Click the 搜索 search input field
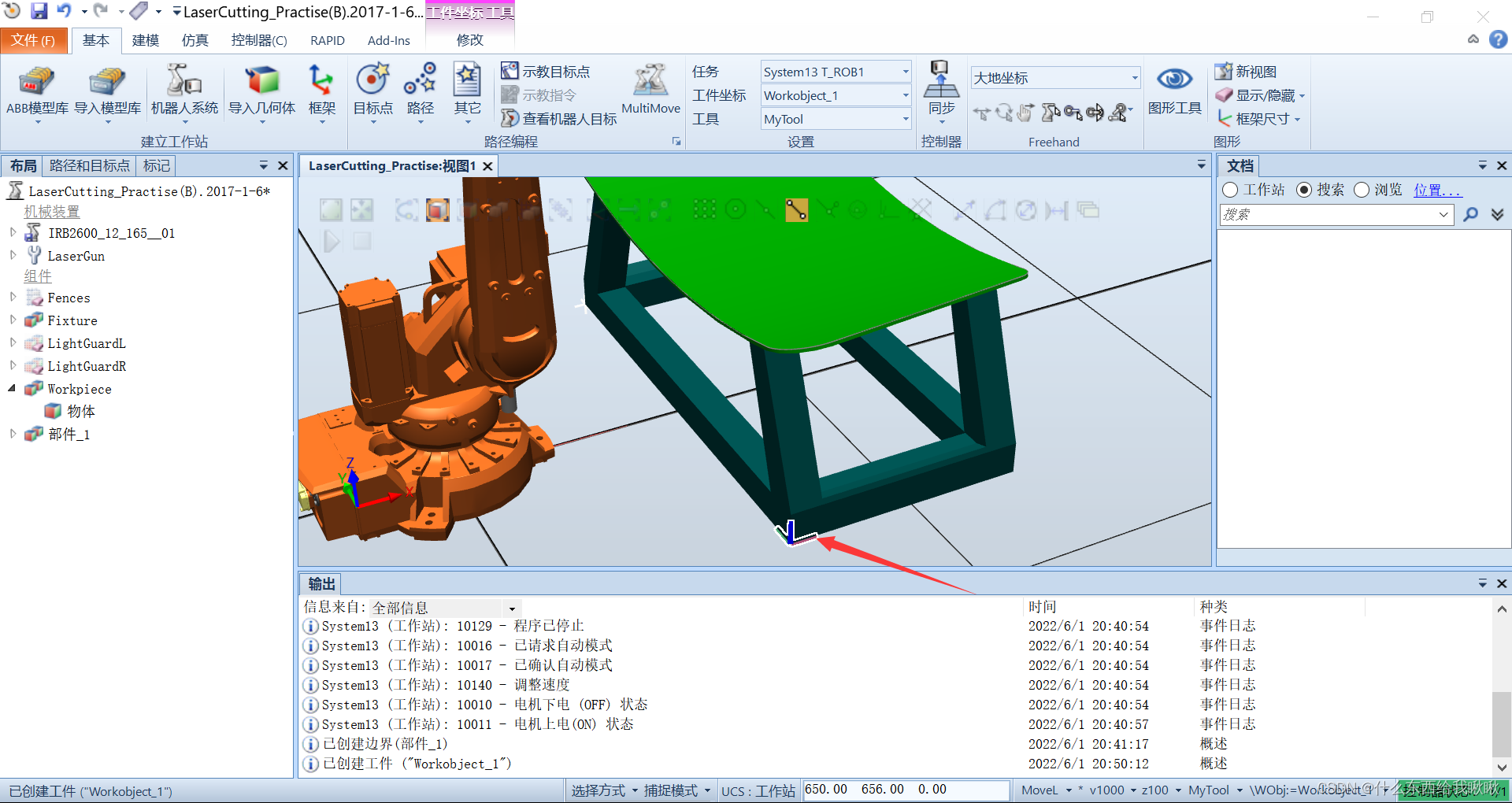1512x803 pixels. (x=1336, y=214)
